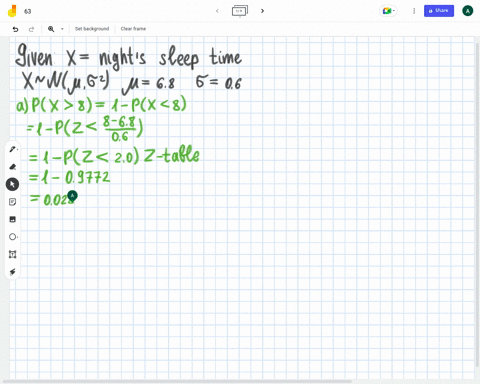
Task: Open the Google Meet options
Action: click(x=388, y=11)
